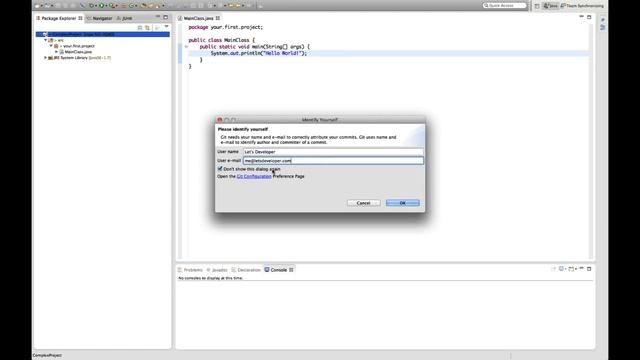Click Open Console icon in Console toolbar
This screenshot has width=640, height=360.
(571, 269)
